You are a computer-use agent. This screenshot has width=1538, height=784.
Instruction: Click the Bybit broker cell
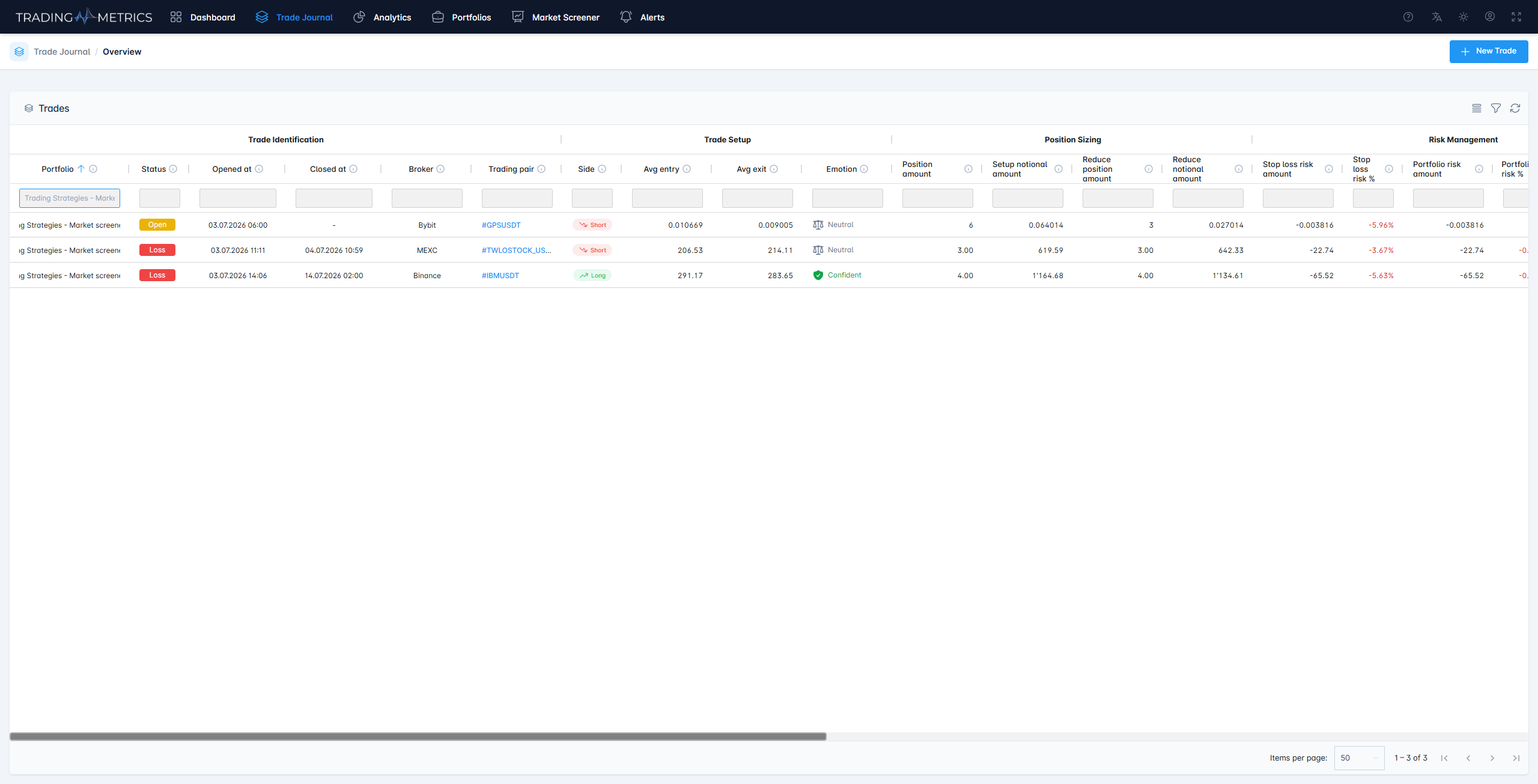[427, 225]
